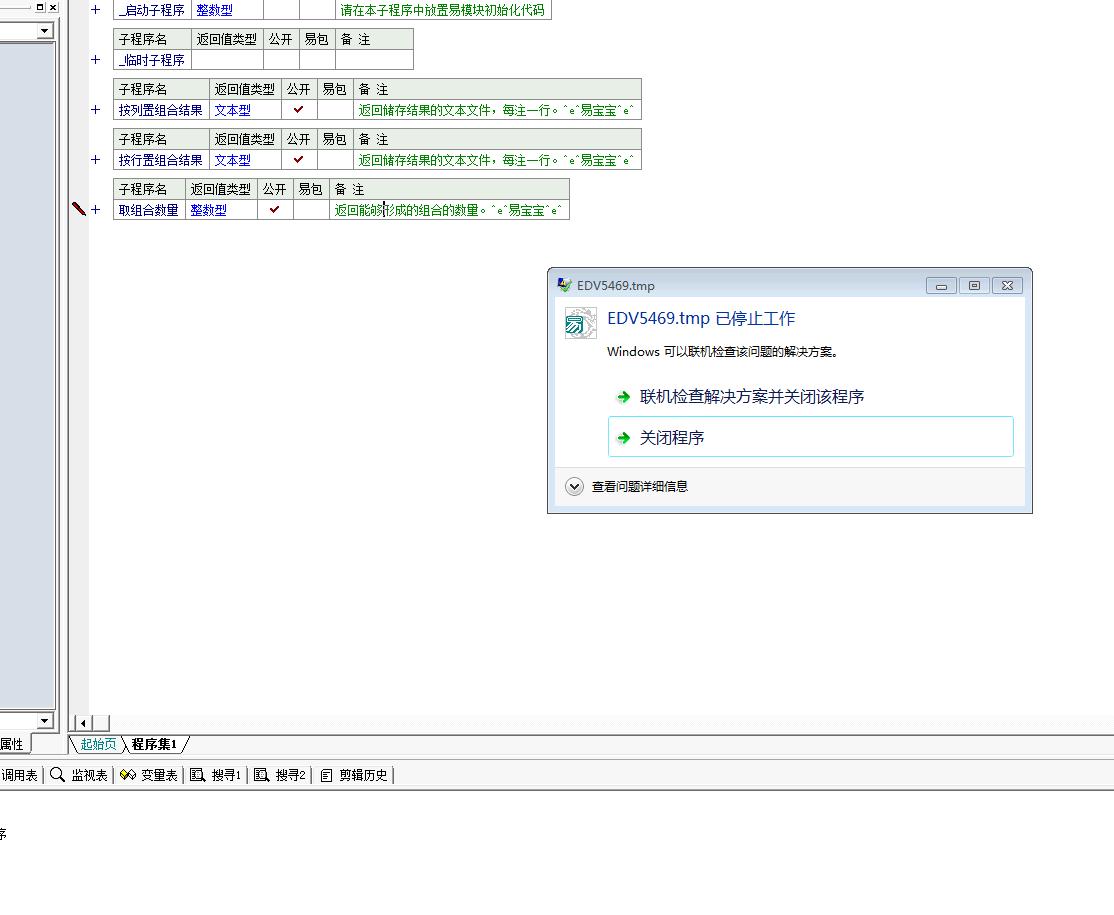Open the 搜寻1 bottom tab
The image size is (1114, 915).
[215, 775]
